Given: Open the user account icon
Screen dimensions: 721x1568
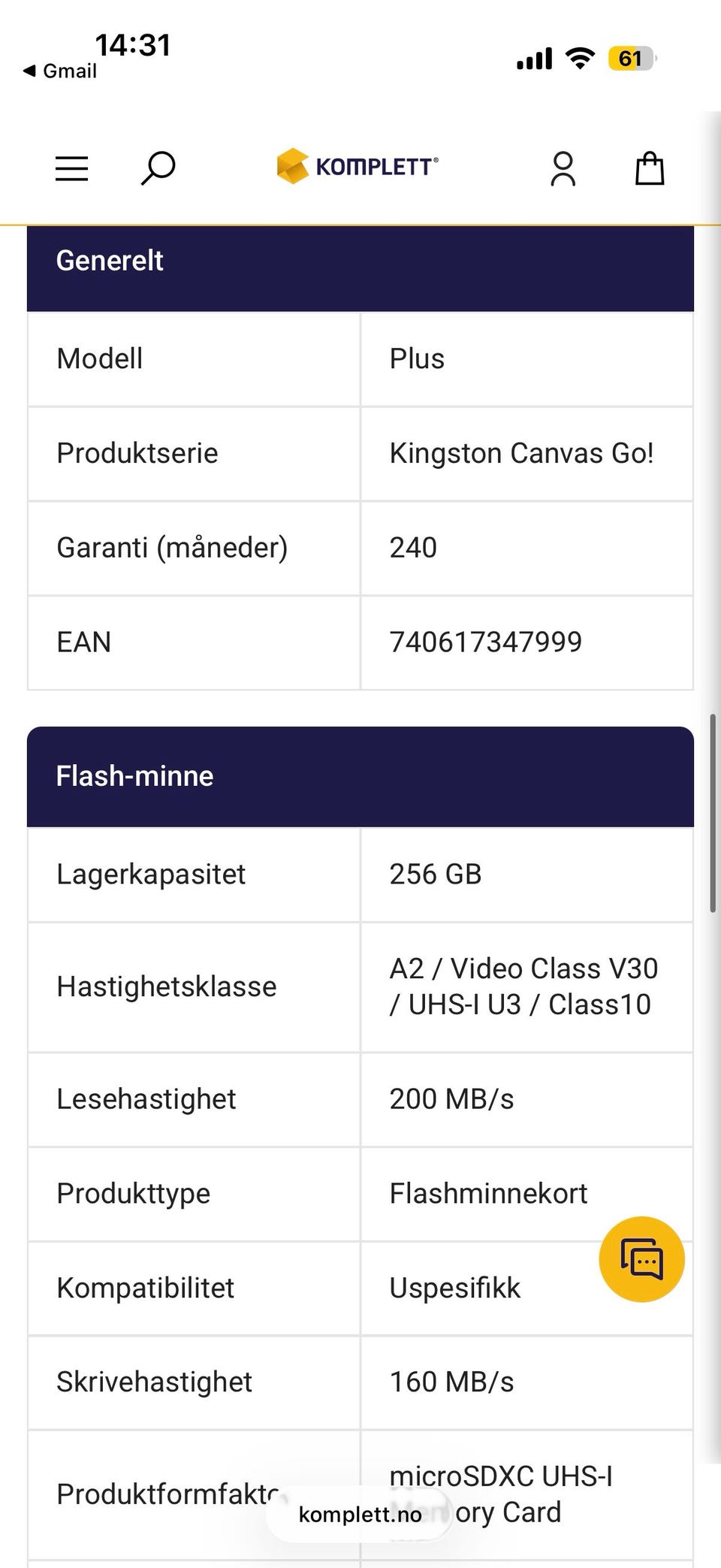Looking at the screenshot, I should [x=563, y=168].
